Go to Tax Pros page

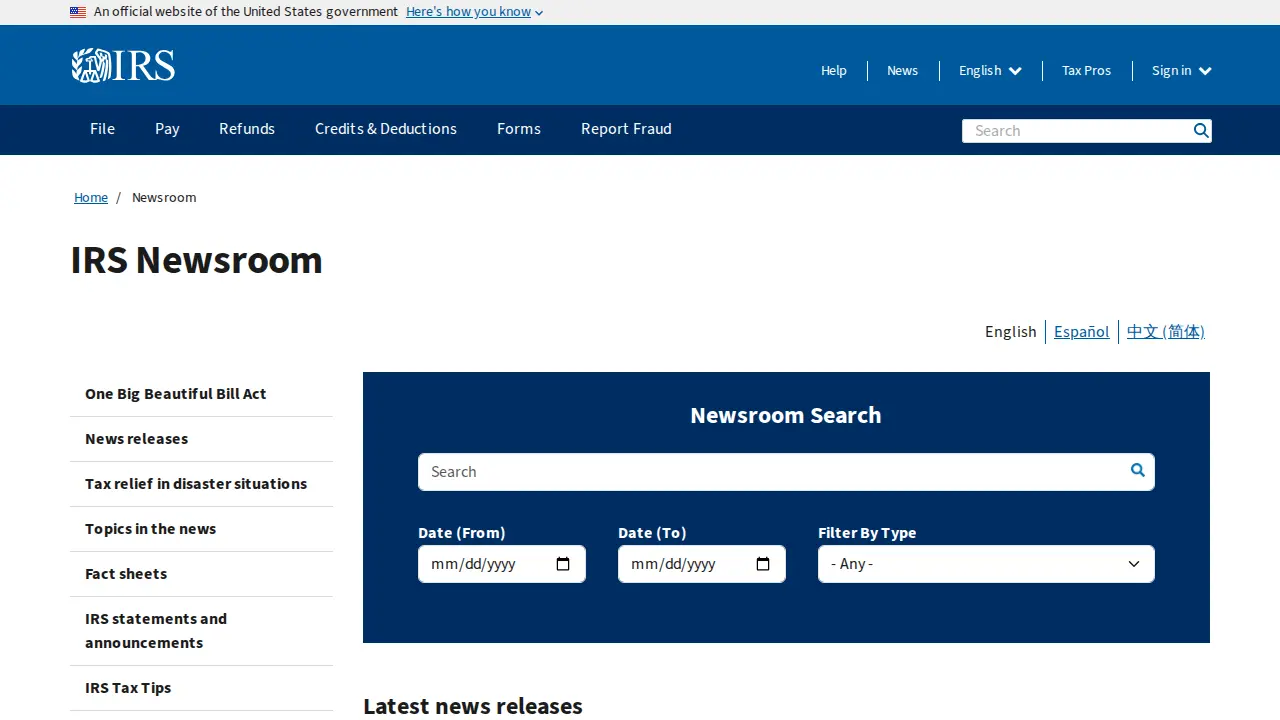[1086, 70]
